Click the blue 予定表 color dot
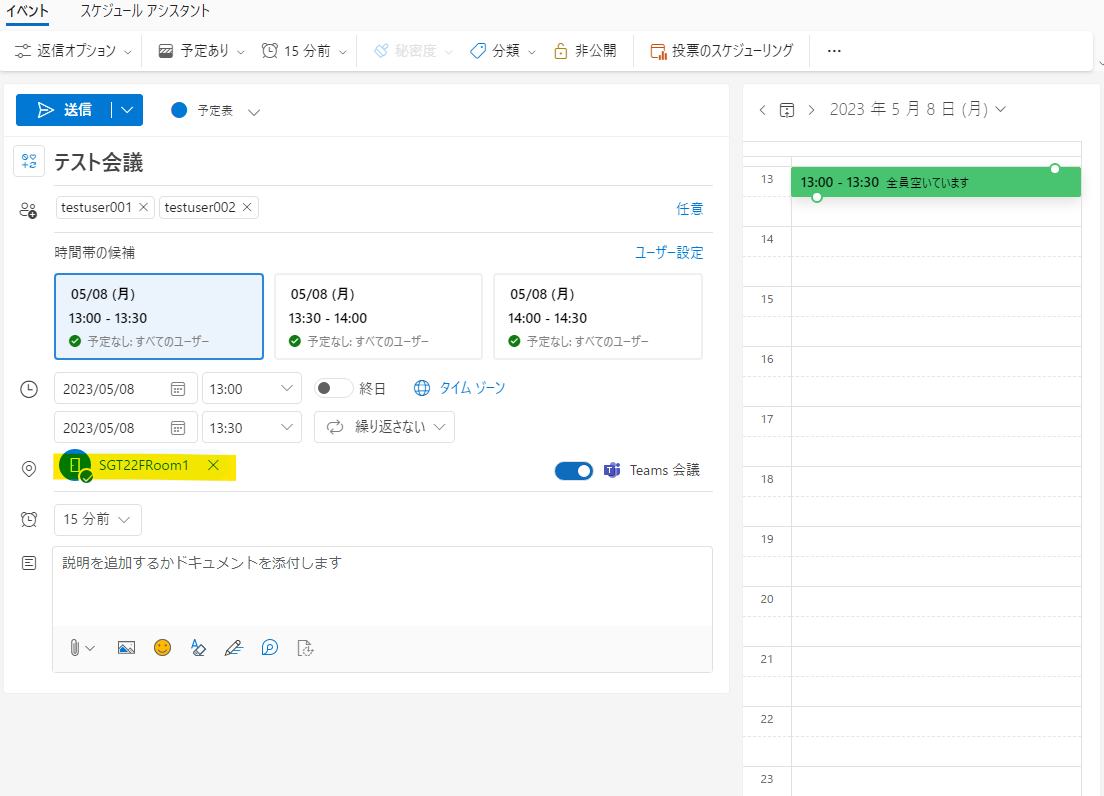Screen dimensions: 1104x796 (179, 110)
